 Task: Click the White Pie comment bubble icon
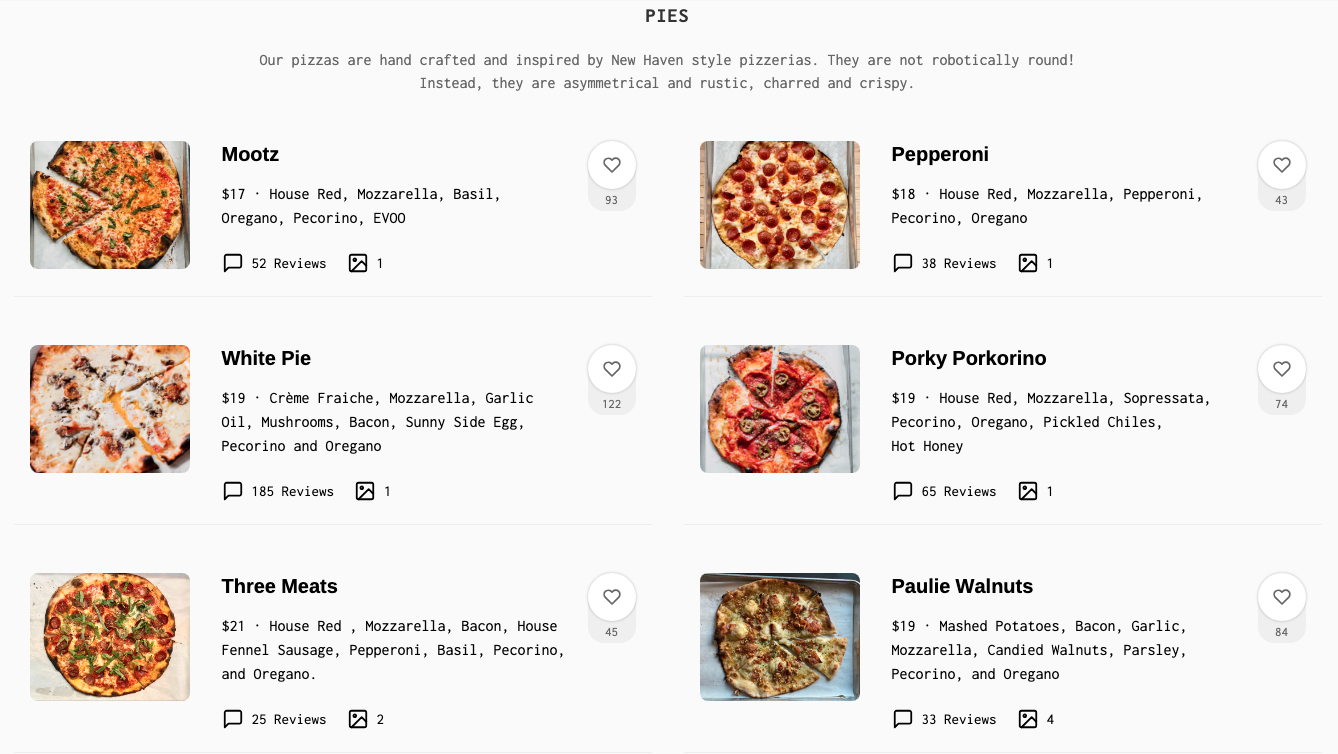tap(233, 491)
